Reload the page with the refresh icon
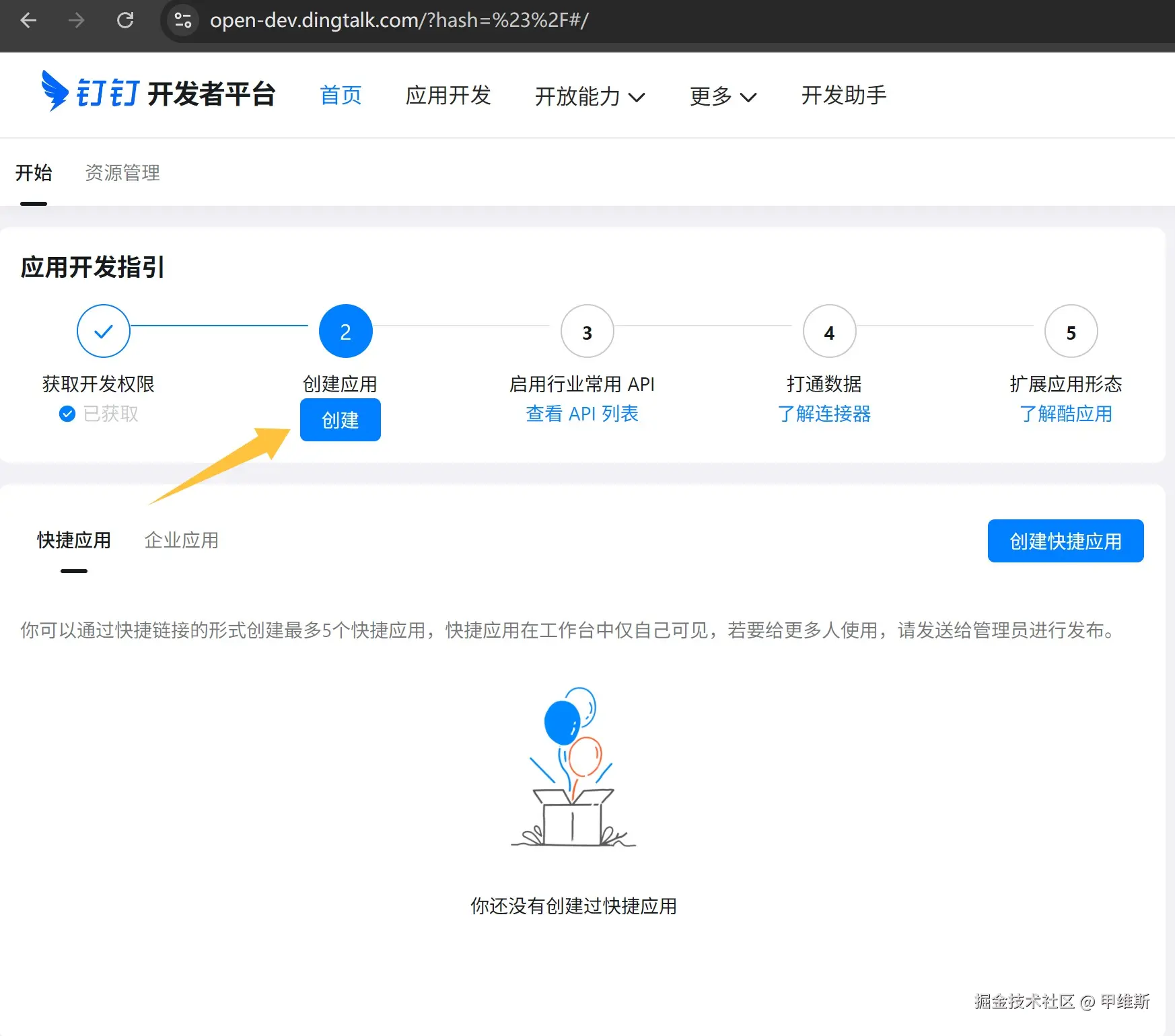This screenshot has height=1036, width=1175. (x=125, y=20)
